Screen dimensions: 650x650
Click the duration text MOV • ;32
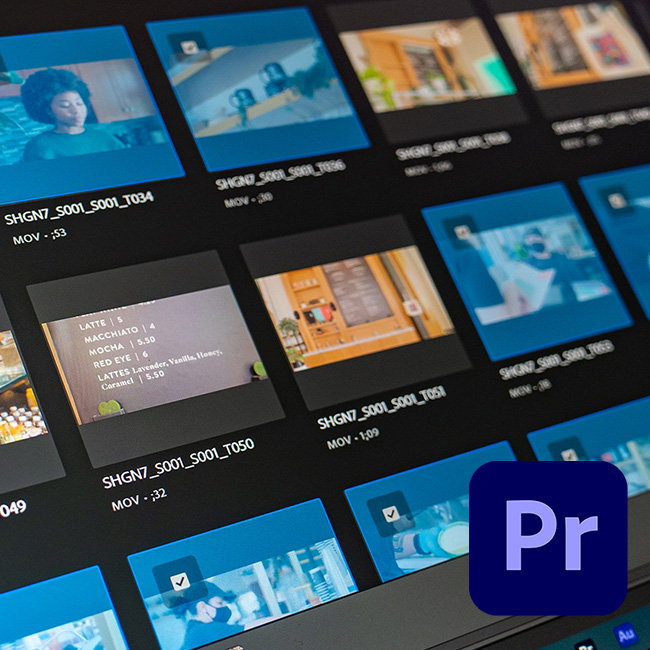(x=139, y=500)
